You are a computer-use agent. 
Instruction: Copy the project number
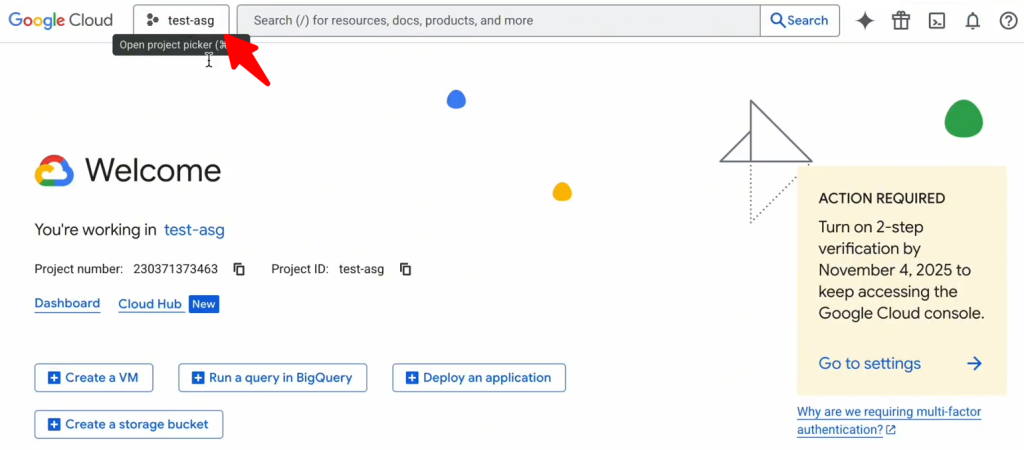[x=239, y=269]
